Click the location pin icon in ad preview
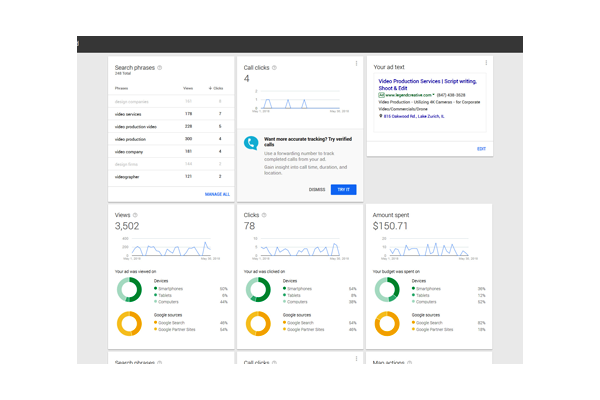This screenshot has width=600, height=400. (381, 116)
